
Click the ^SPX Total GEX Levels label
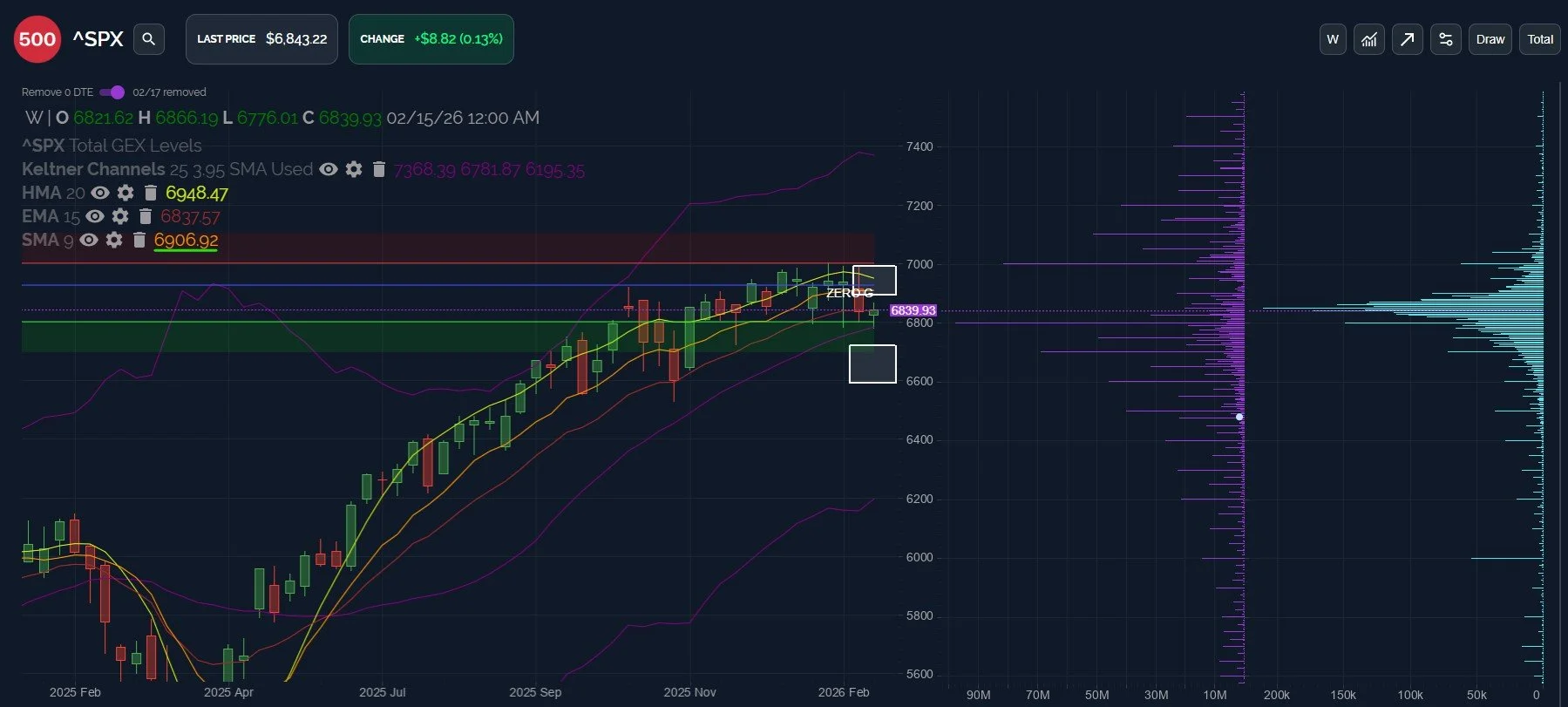tap(112, 146)
